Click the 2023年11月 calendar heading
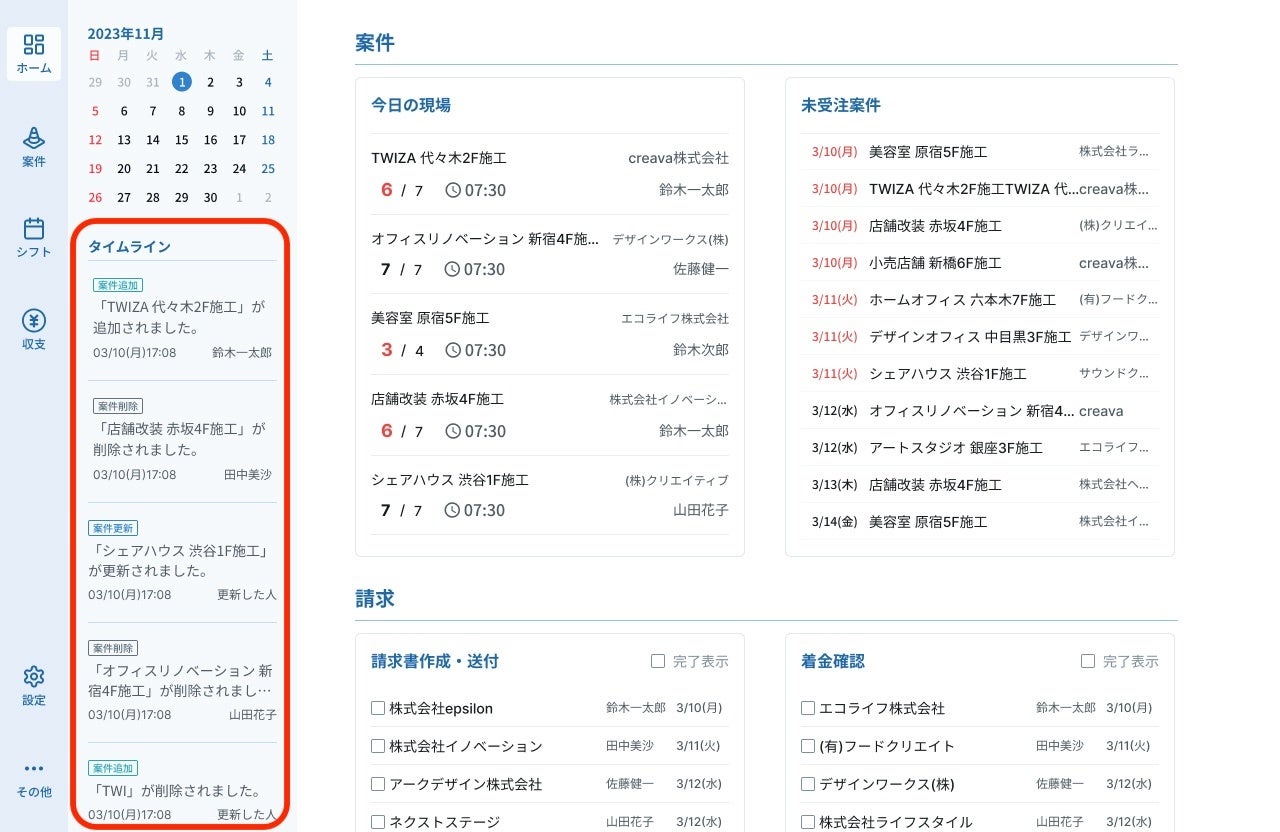 (126, 34)
